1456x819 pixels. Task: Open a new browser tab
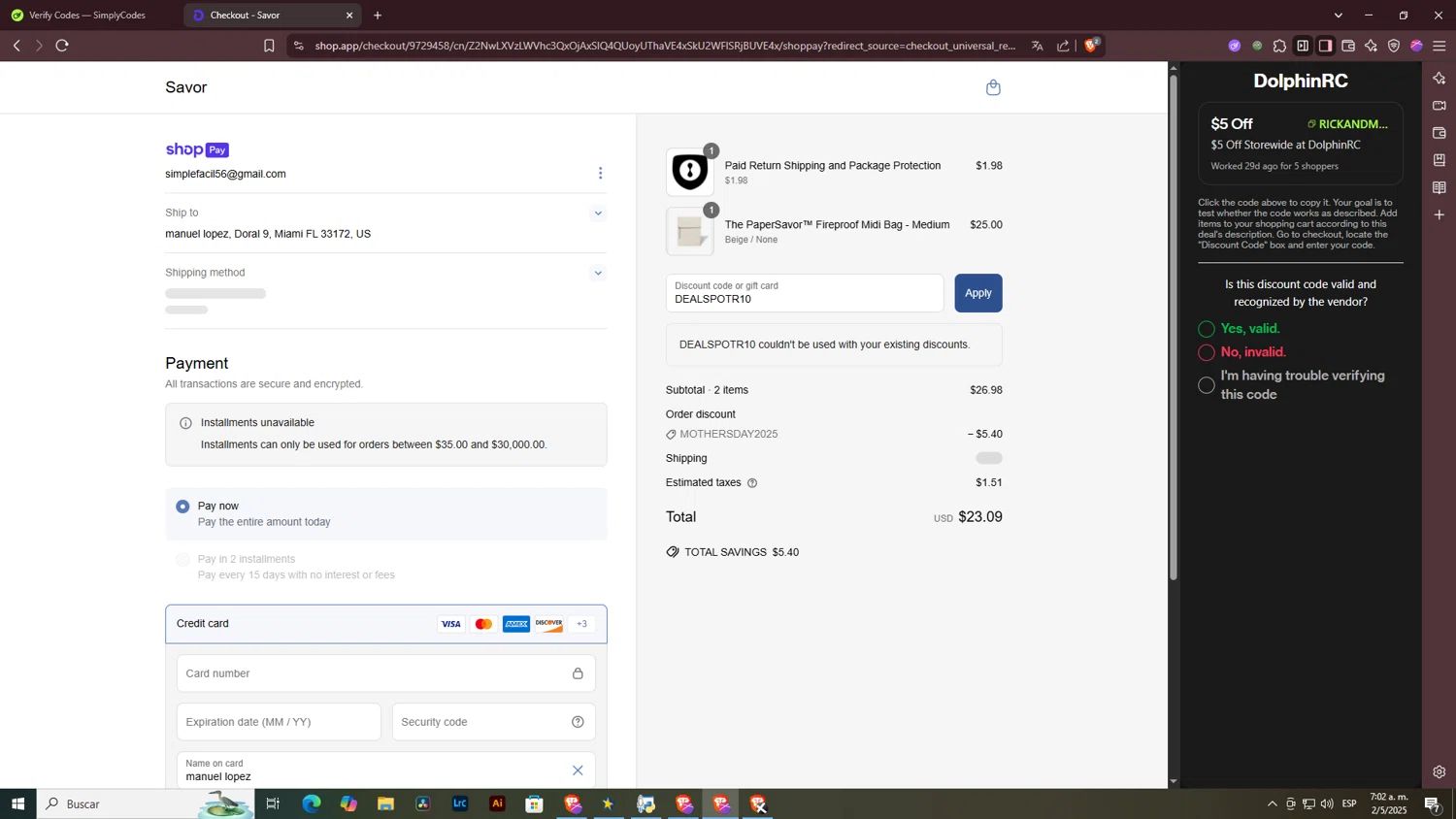point(378,16)
